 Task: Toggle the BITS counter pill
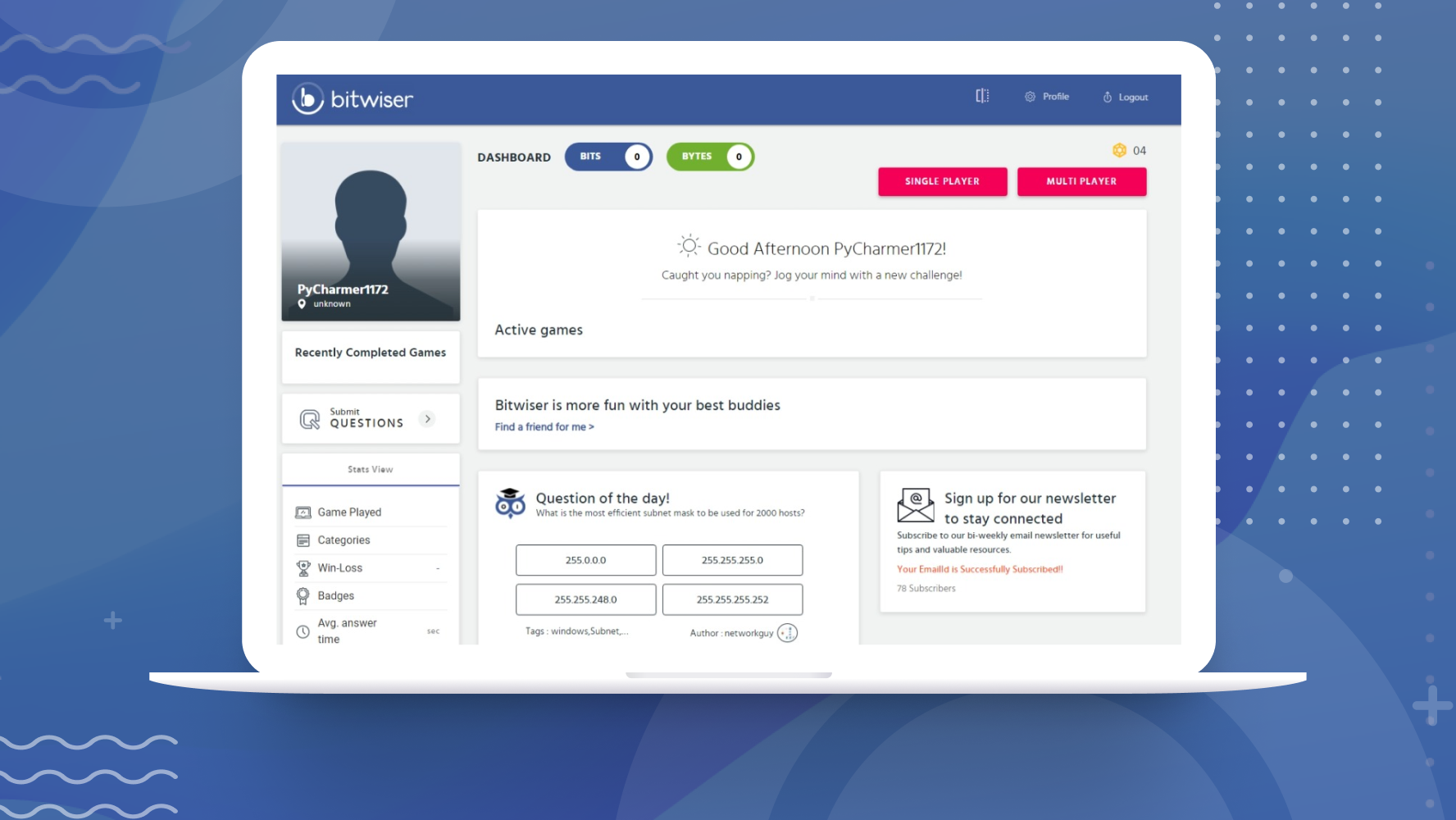coord(608,157)
